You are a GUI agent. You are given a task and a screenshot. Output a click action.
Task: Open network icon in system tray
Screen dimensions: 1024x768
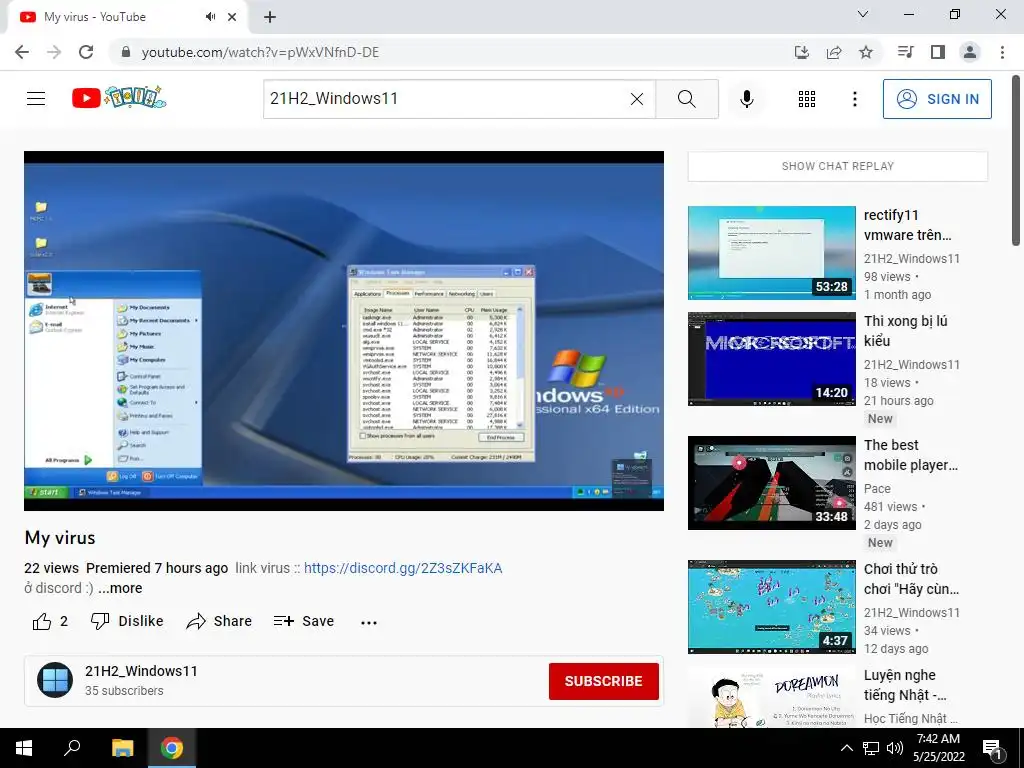(871, 748)
